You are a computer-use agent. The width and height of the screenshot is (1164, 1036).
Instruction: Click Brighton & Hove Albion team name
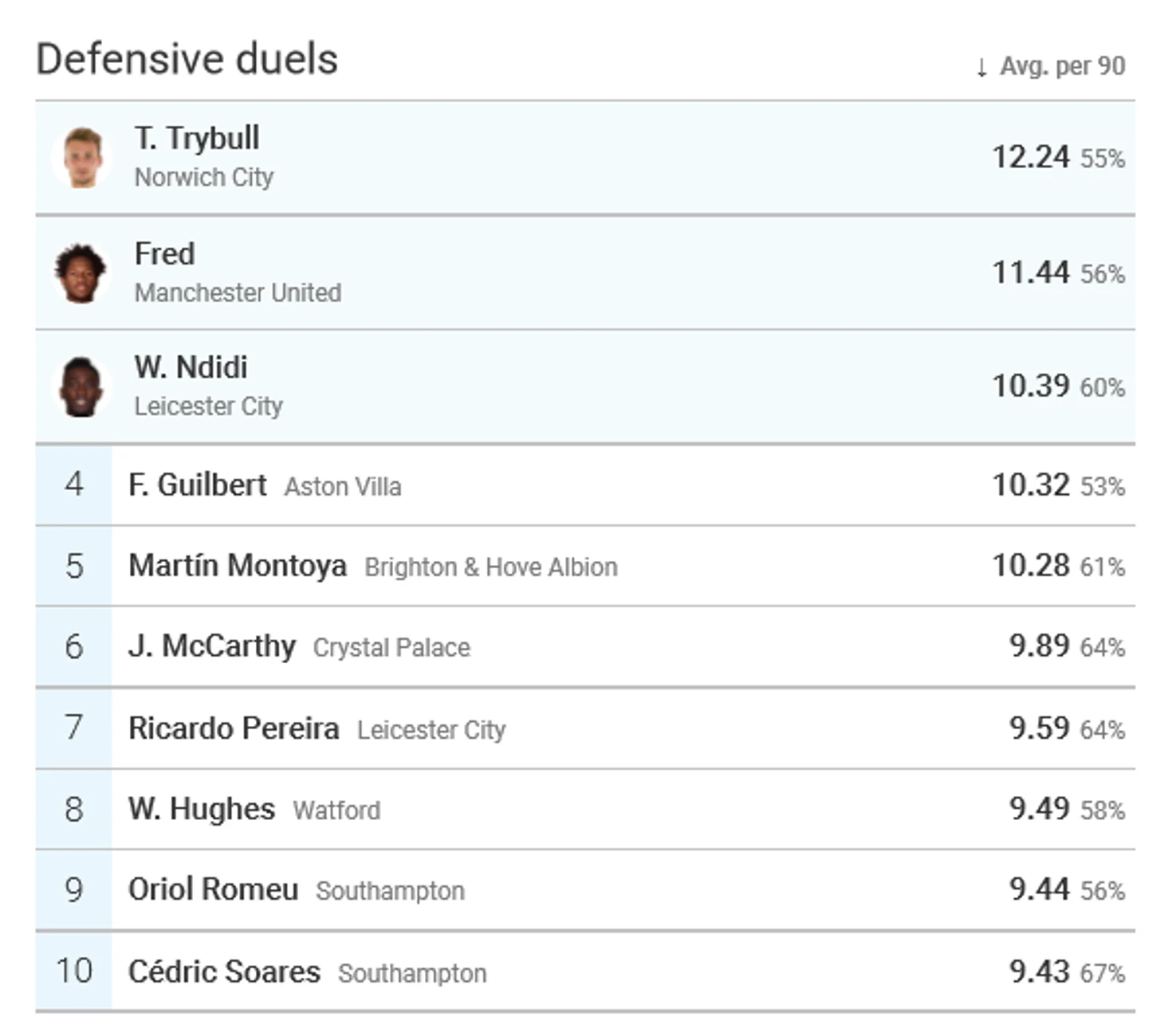coord(490,567)
